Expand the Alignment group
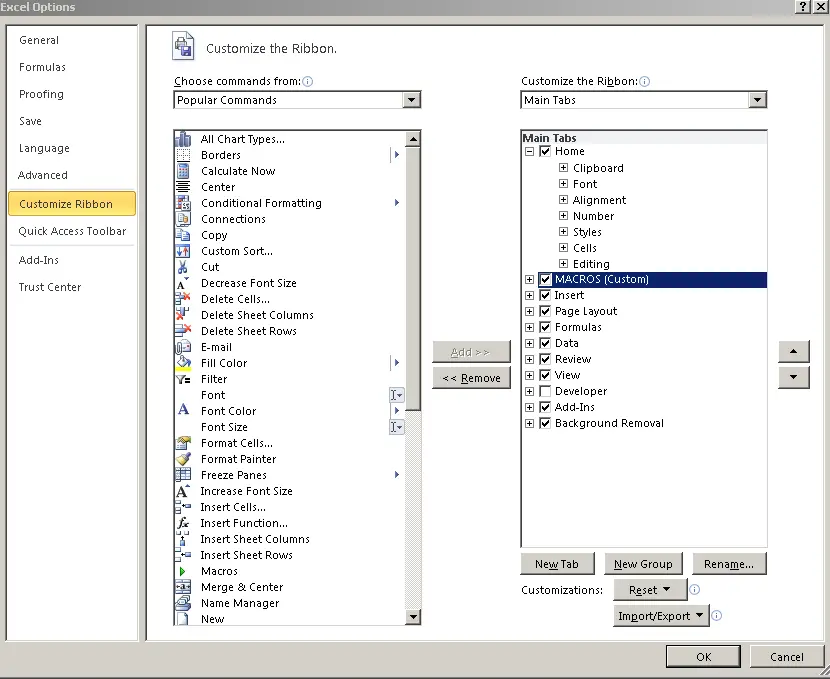Screen dimensions: 830x679 click(x=563, y=200)
